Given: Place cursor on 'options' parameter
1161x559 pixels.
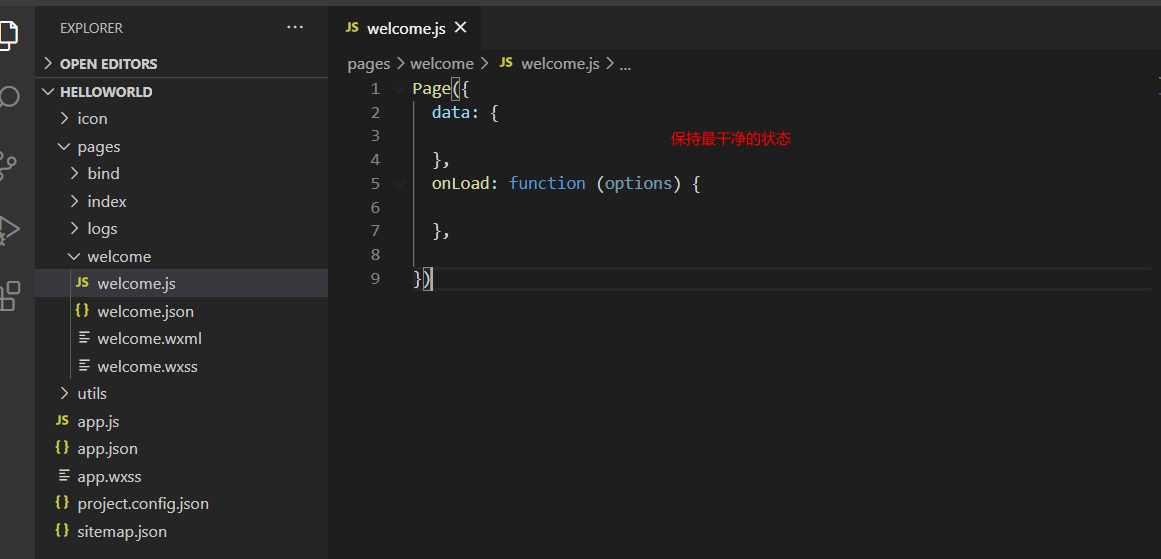Looking at the screenshot, I should (x=638, y=184).
